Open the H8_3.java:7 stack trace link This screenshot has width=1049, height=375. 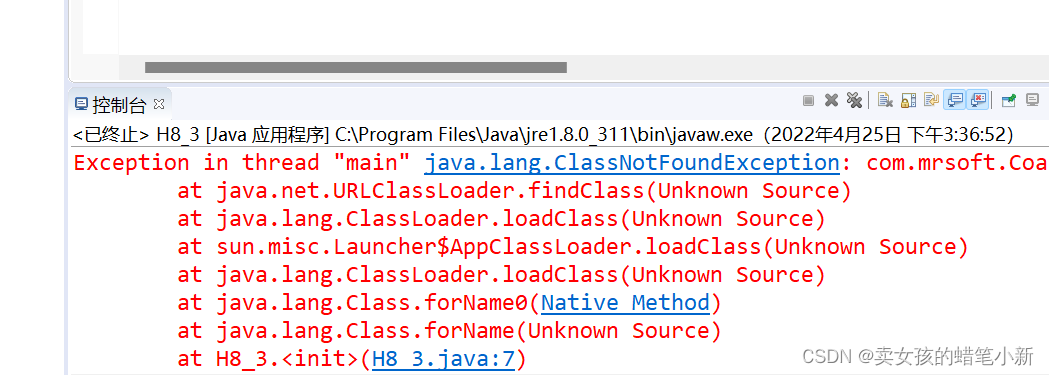tap(443, 359)
